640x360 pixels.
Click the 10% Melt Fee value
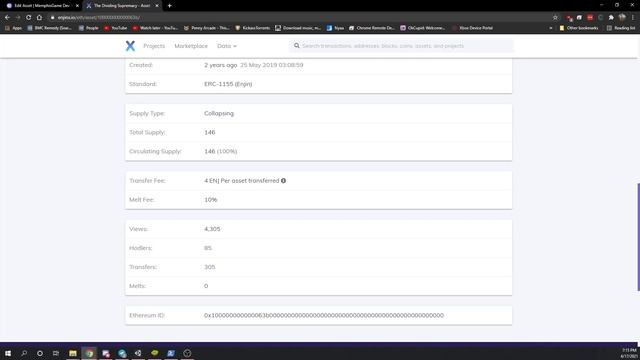pyautogui.click(x=211, y=200)
